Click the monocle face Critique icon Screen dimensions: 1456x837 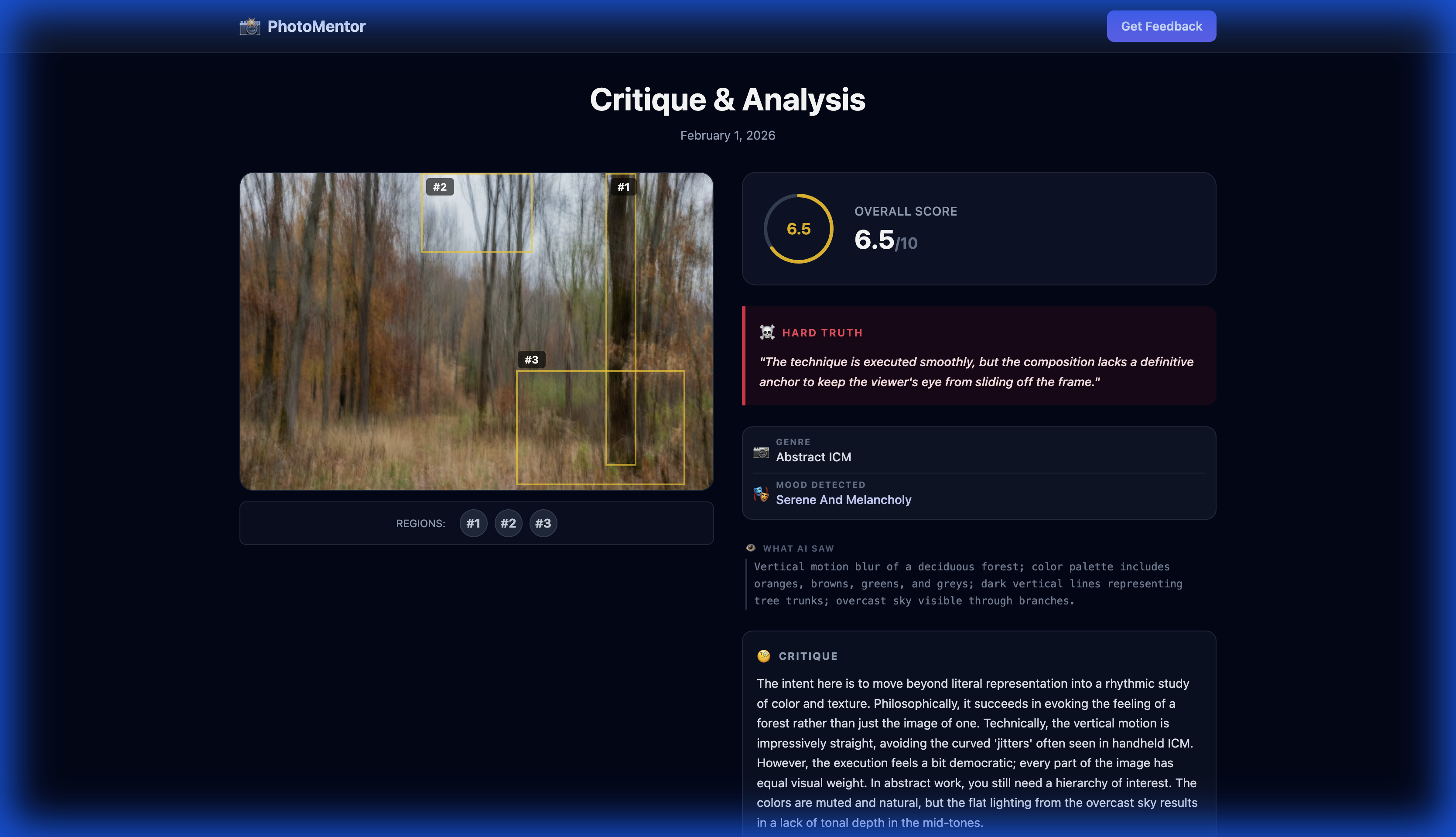coord(764,656)
